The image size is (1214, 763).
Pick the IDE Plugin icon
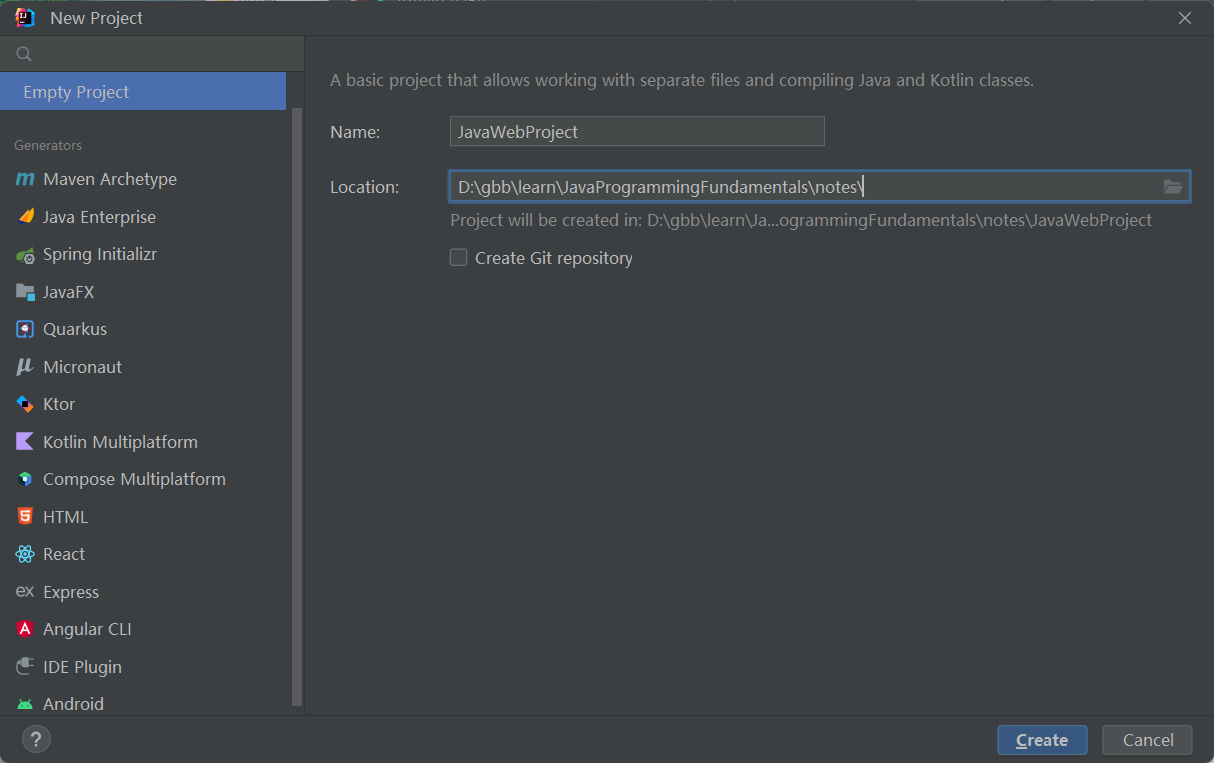(x=25, y=667)
